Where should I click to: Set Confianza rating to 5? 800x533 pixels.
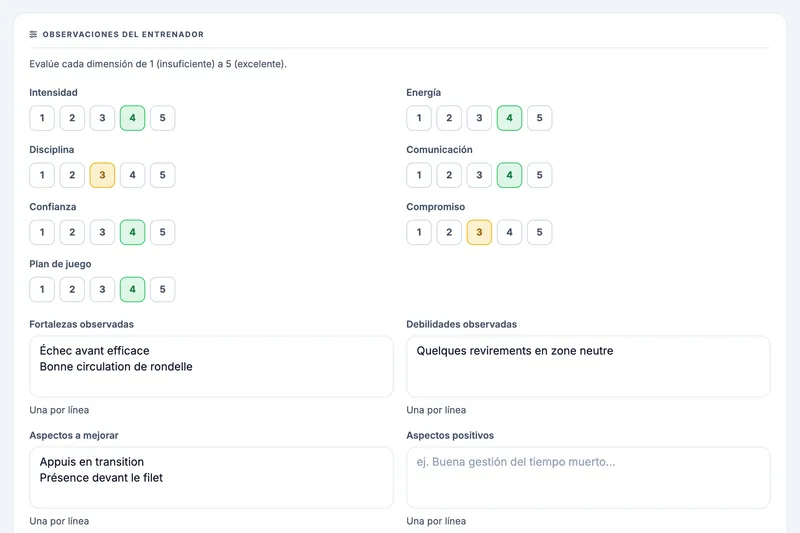162,232
